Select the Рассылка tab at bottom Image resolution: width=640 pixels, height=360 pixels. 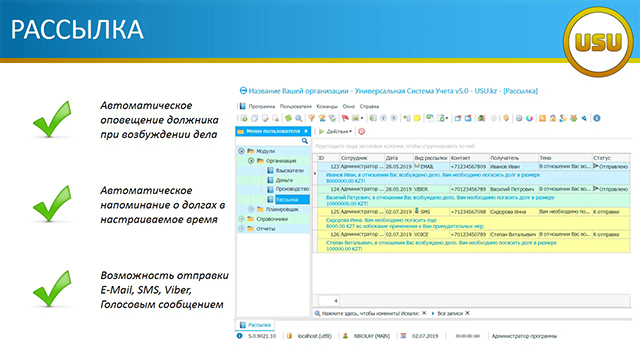pos(256,325)
